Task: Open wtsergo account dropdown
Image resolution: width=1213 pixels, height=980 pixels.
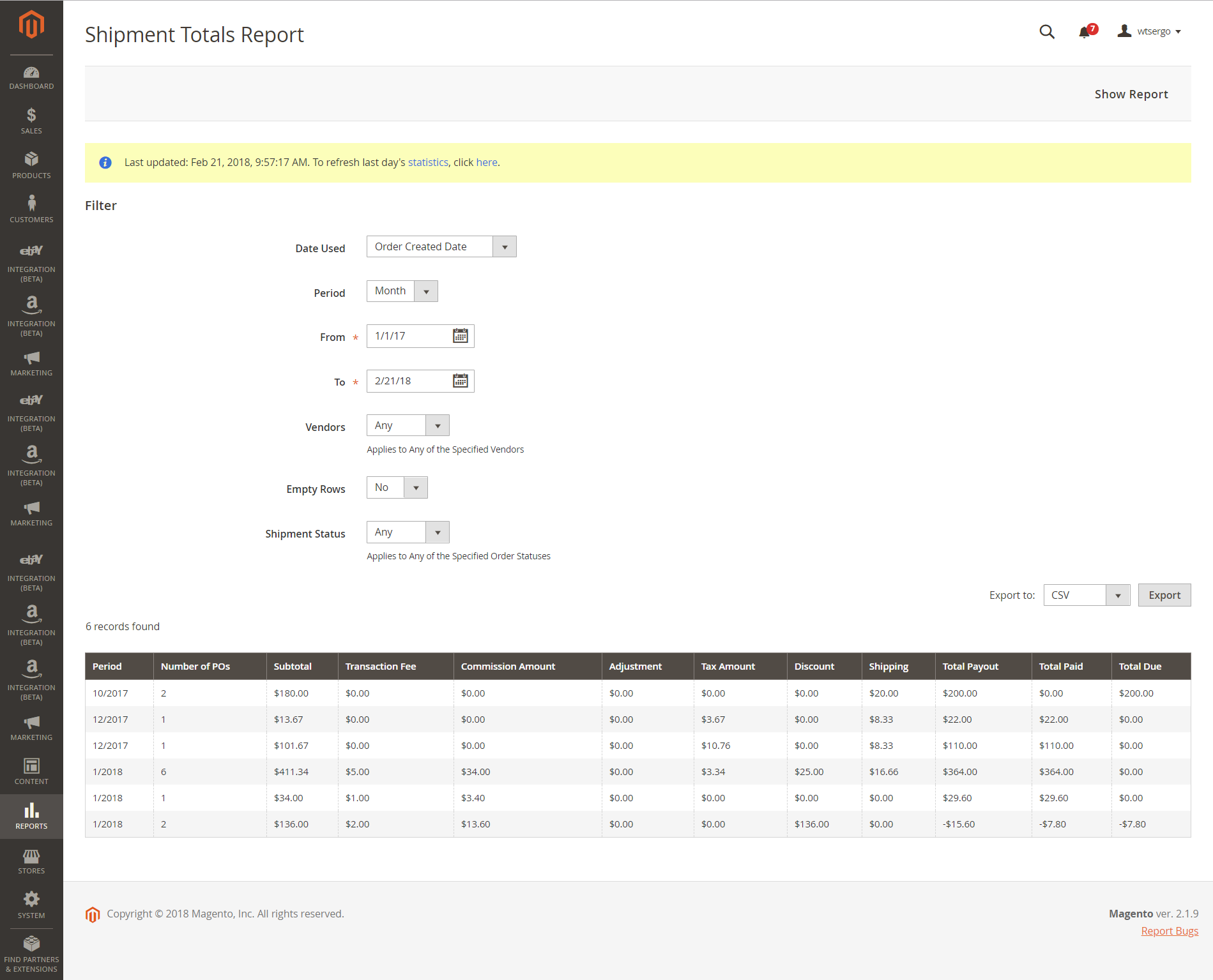Action: pyautogui.click(x=1150, y=31)
